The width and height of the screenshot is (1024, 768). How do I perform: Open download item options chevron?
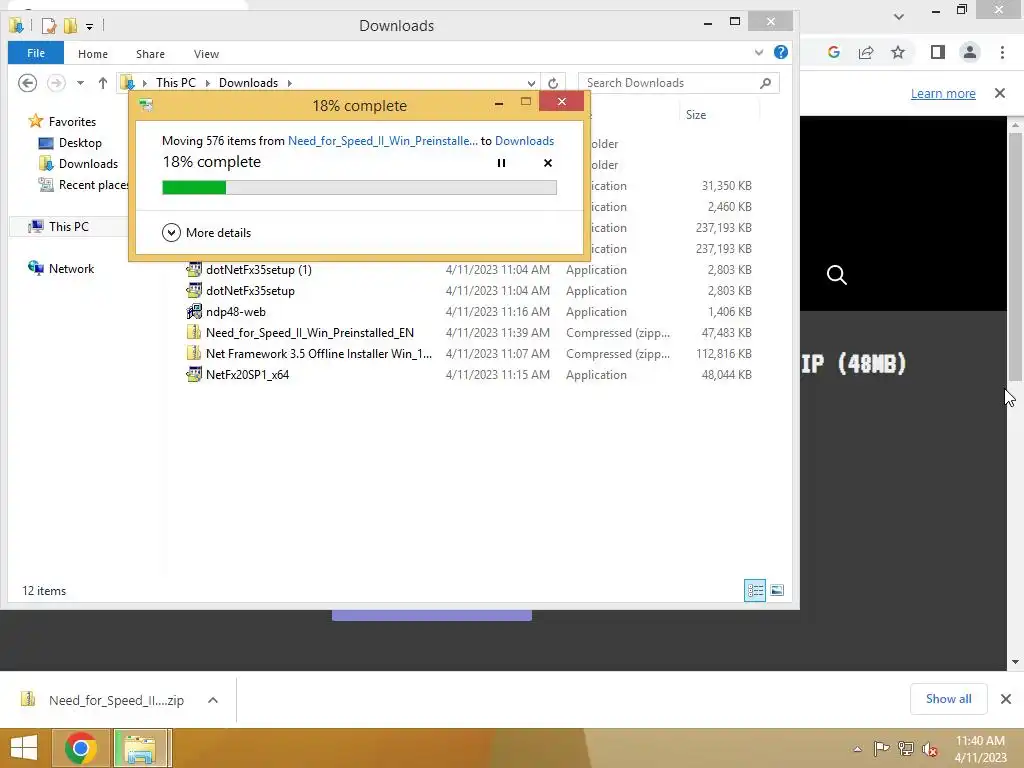coord(212,700)
